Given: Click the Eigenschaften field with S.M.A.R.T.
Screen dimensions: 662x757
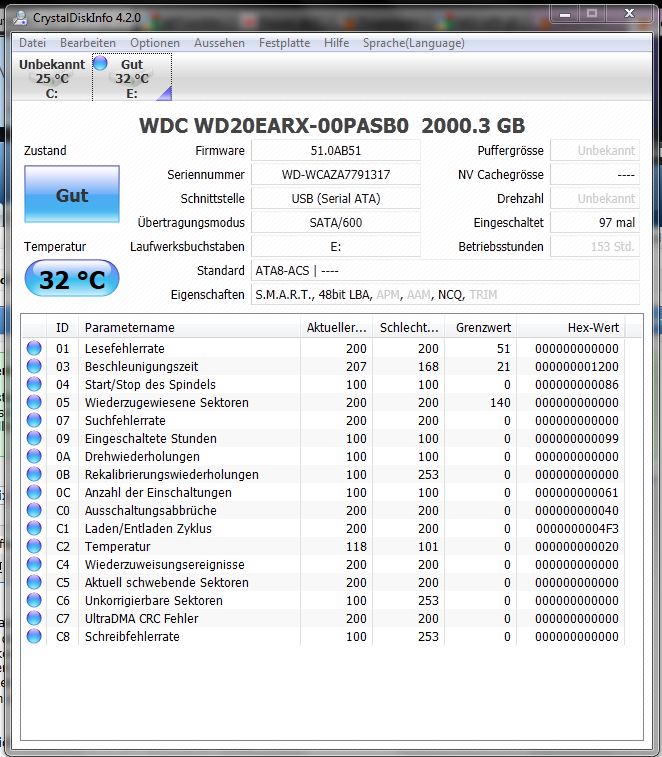Looking at the screenshot, I should click(445, 294).
